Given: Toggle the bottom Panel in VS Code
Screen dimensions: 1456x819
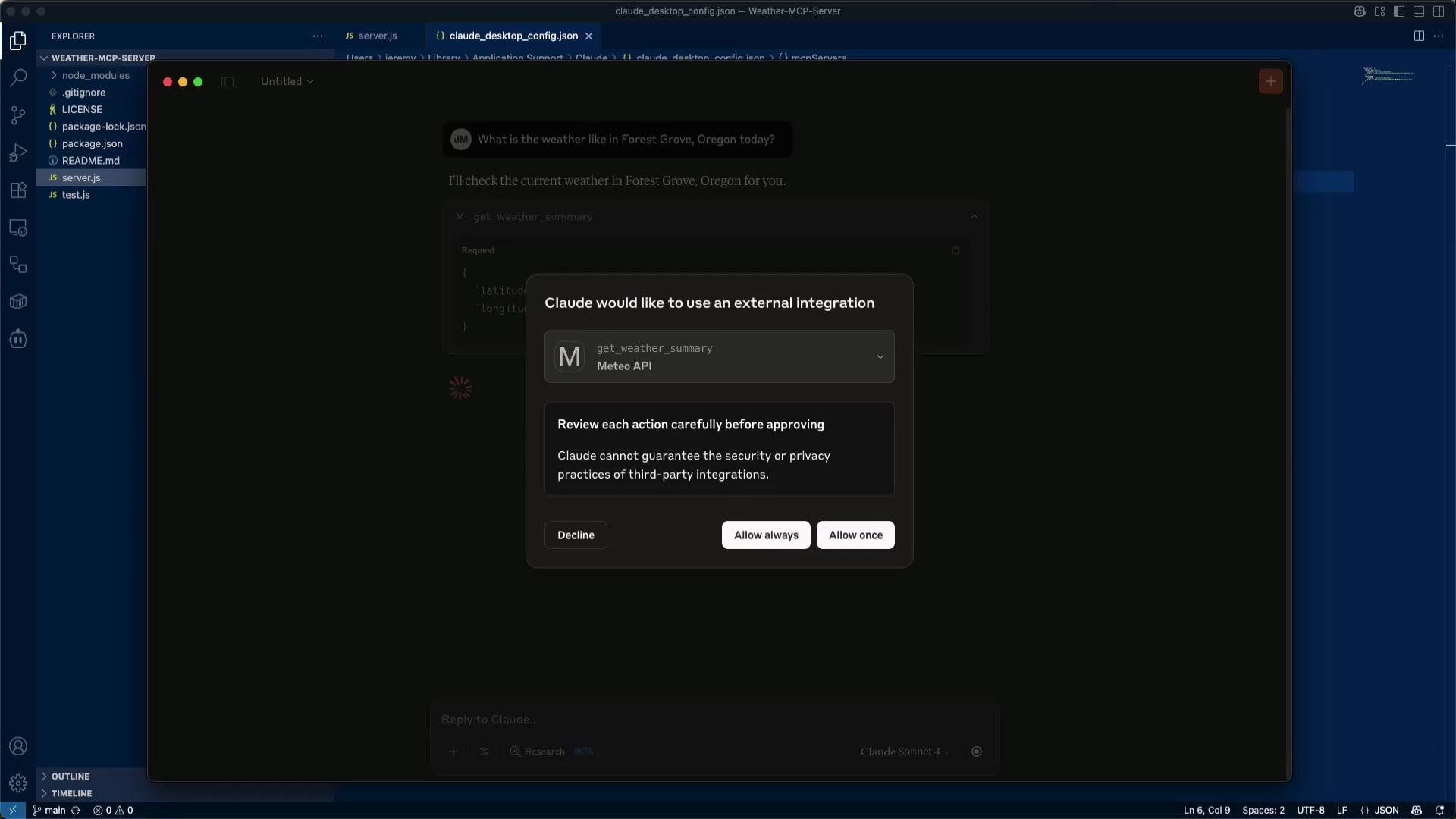Looking at the screenshot, I should 1419,11.
